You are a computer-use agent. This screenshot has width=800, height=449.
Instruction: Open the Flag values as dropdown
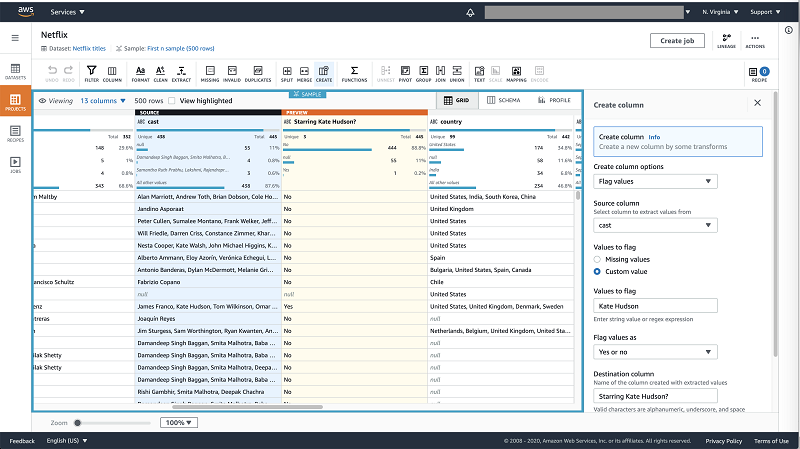click(655, 352)
